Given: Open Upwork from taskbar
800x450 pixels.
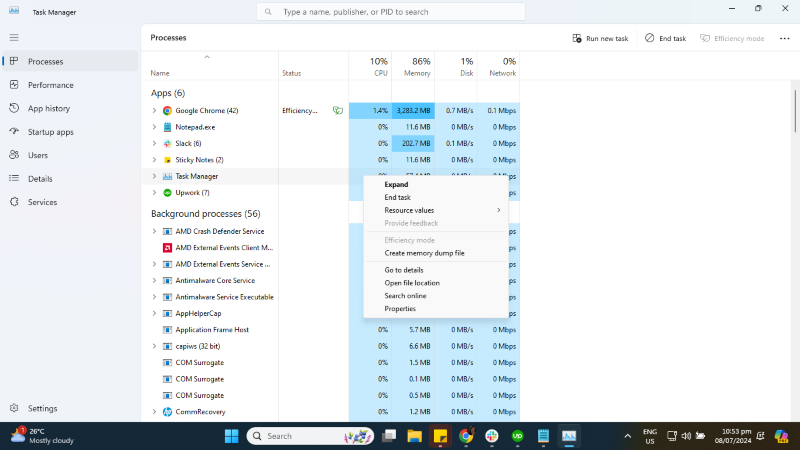Looking at the screenshot, I should [x=517, y=436].
